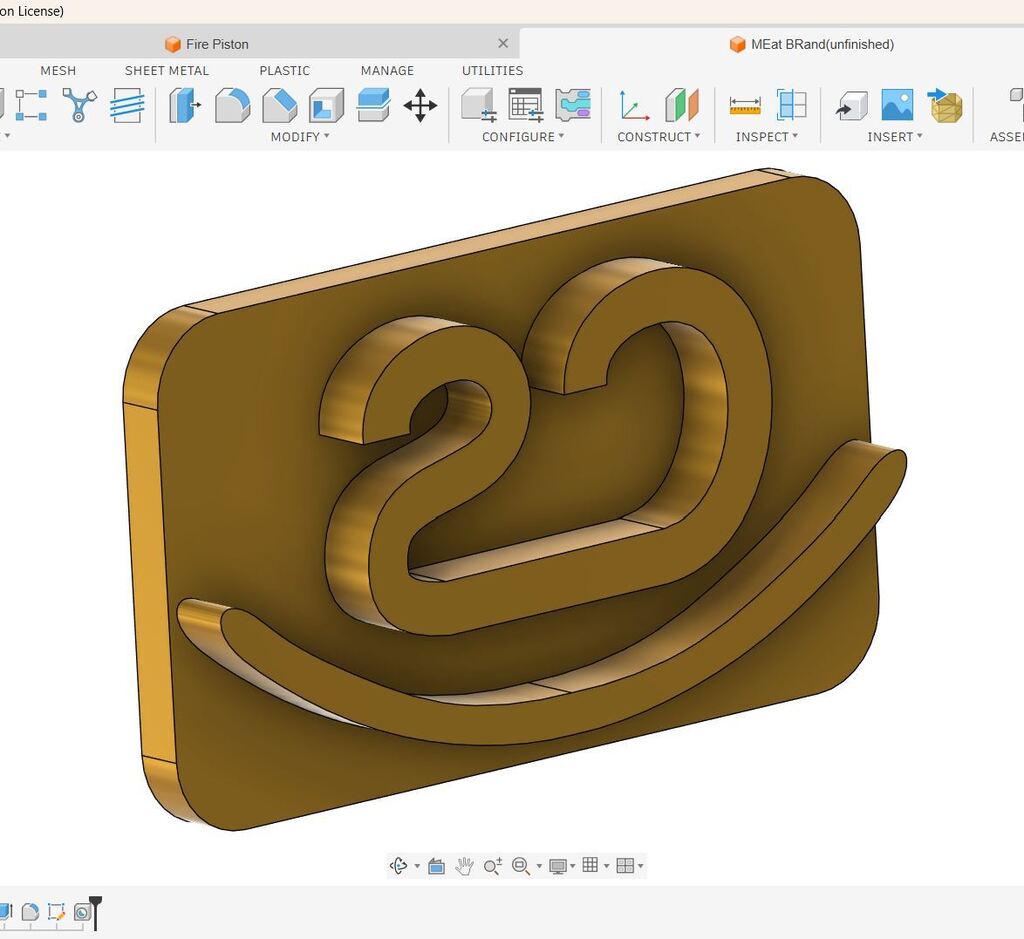This screenshot has width=1024, height=939.
Task: Select the Shell tool icon
Action: (x=327, y=105)
